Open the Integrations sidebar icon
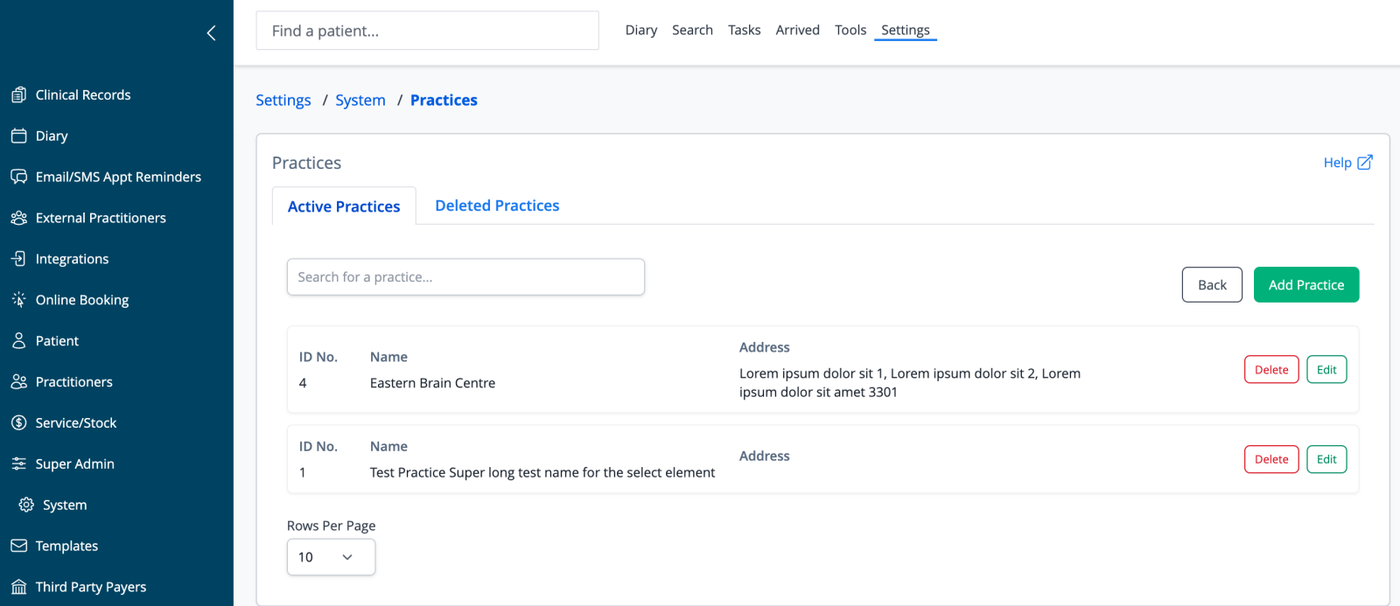This screenshot has width=1400, height=606. 19,259
